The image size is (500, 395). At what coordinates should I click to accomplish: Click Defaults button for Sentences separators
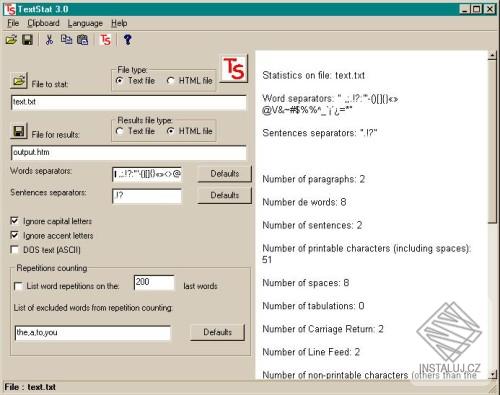click(x=225, y=195)
